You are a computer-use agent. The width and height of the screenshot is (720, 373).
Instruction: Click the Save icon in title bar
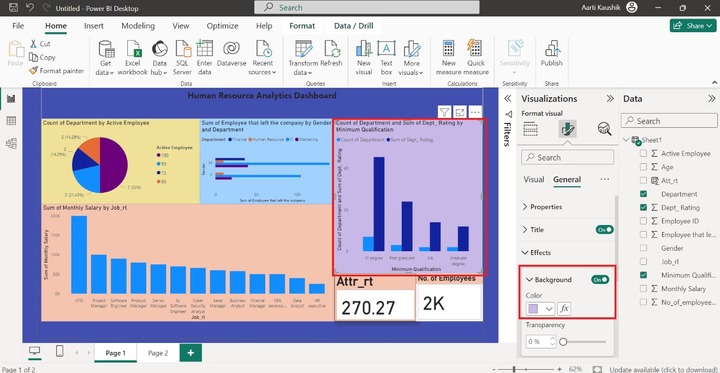tap(13, 8)
